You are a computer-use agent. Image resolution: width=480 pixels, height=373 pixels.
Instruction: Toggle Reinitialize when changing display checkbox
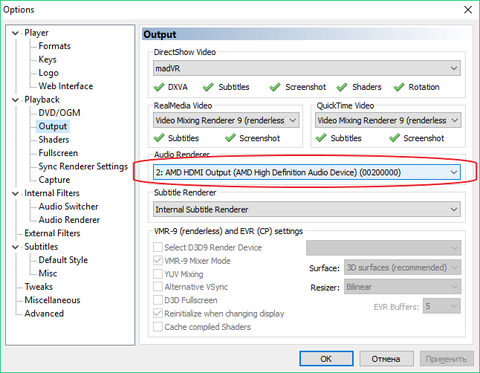[158, 313]
